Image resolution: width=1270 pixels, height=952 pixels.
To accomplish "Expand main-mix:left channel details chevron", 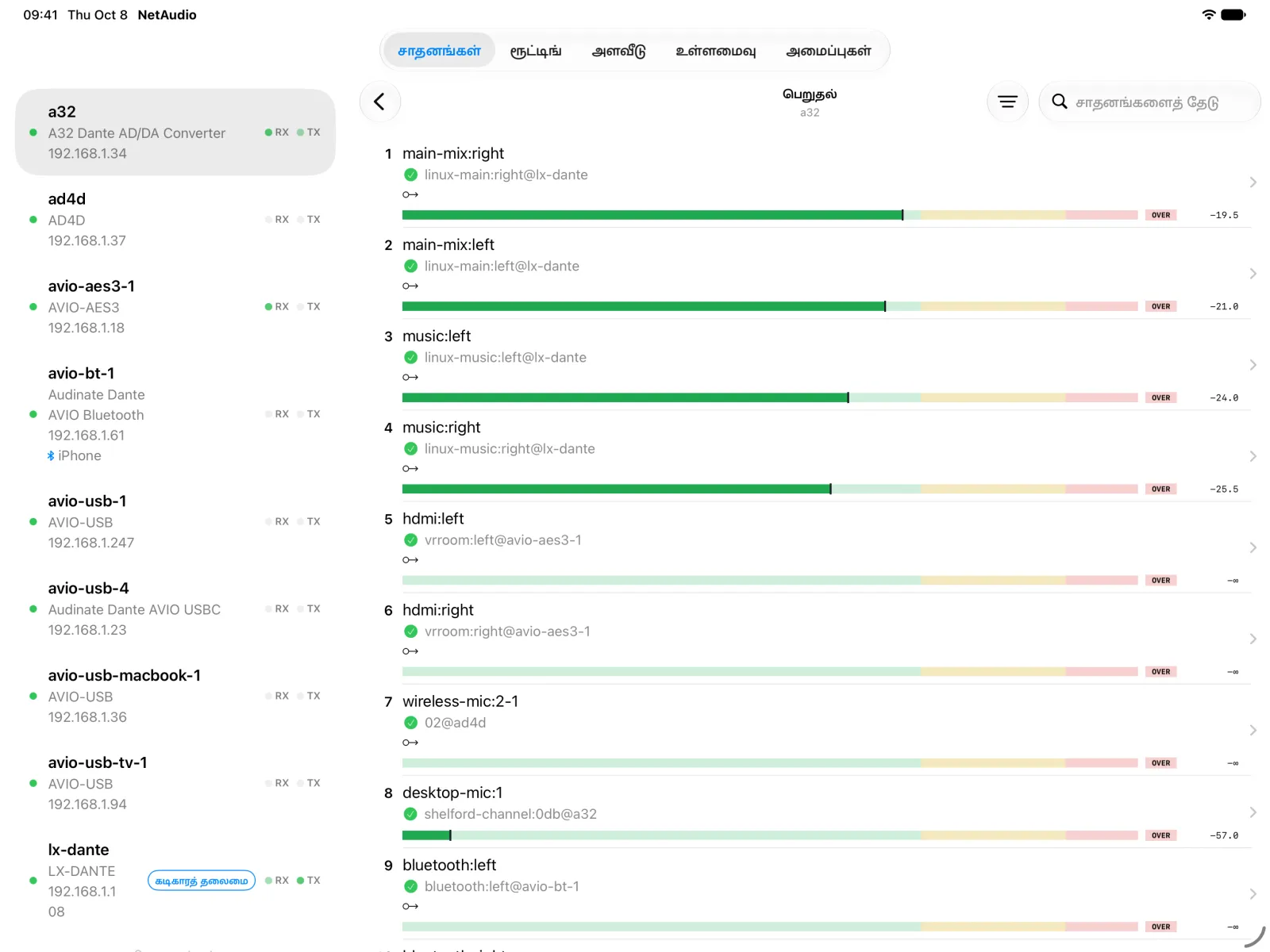I will tap(1253, 274).
